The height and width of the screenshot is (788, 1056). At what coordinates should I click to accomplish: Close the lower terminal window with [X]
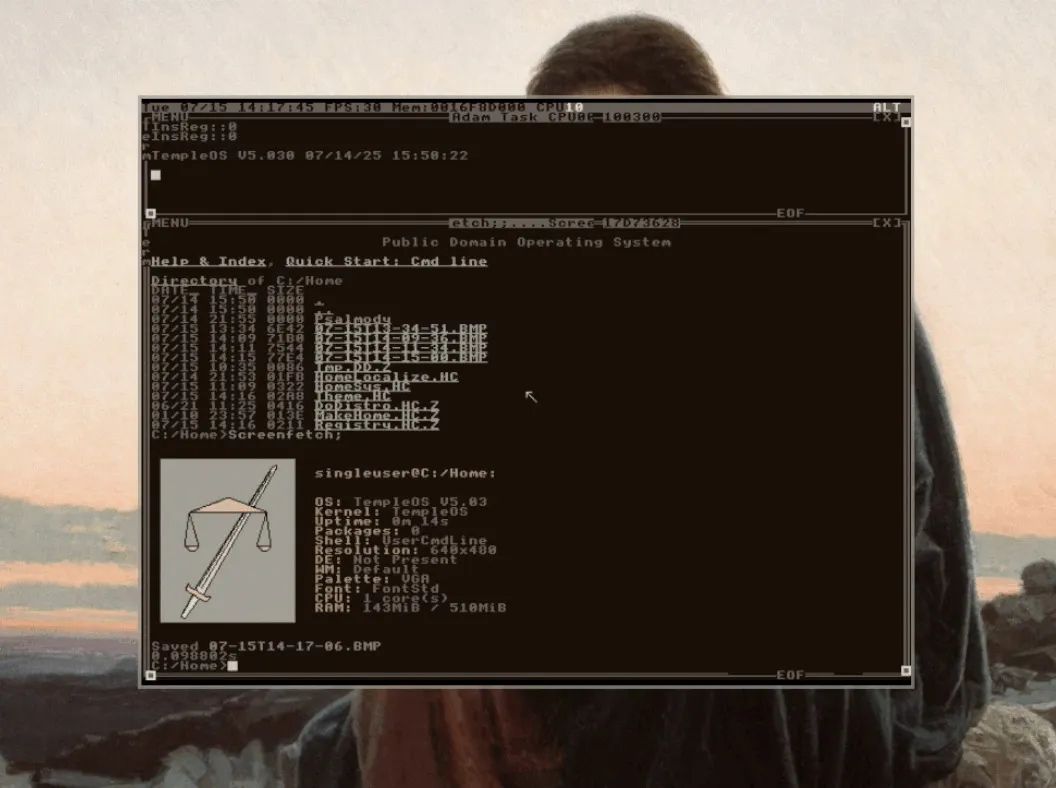pyautogui.click(x=886, y=223)
